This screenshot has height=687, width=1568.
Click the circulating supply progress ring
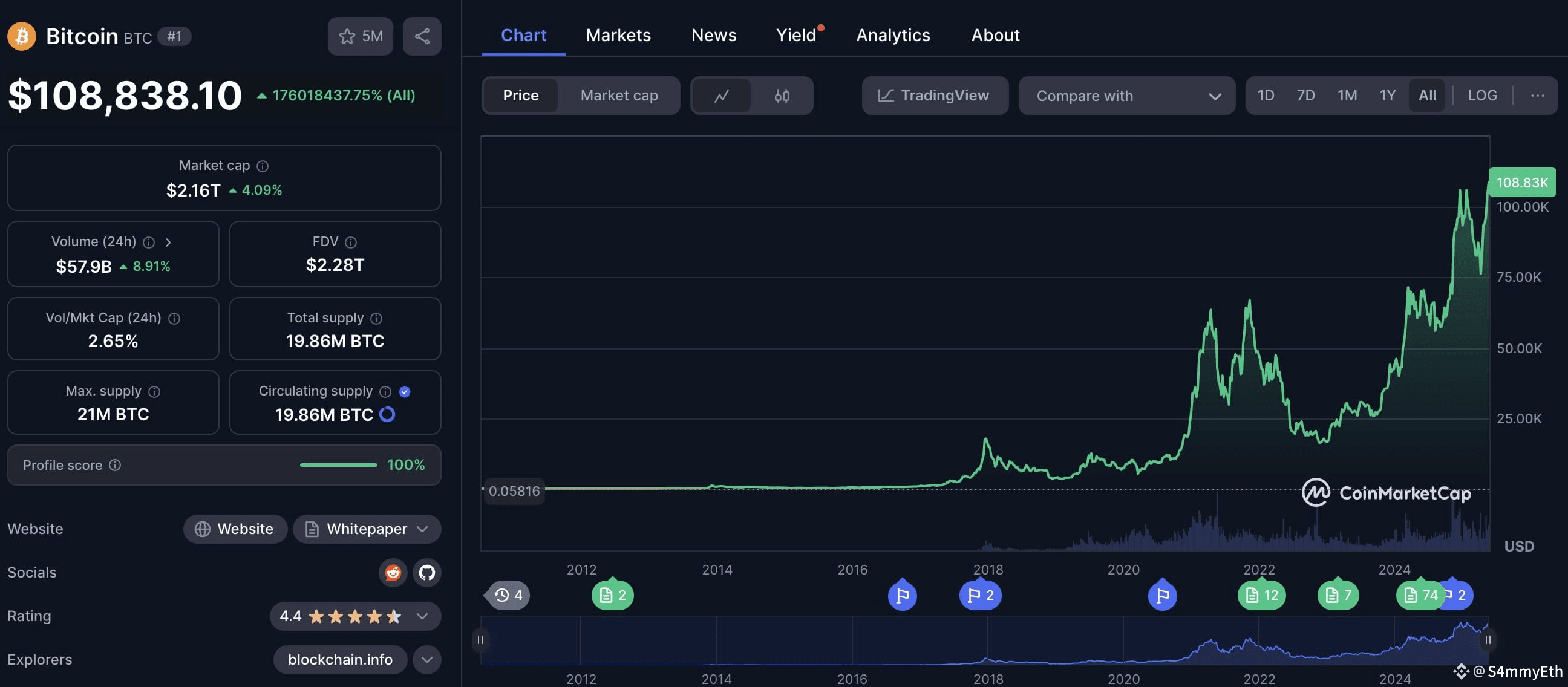tap(387, 414)
